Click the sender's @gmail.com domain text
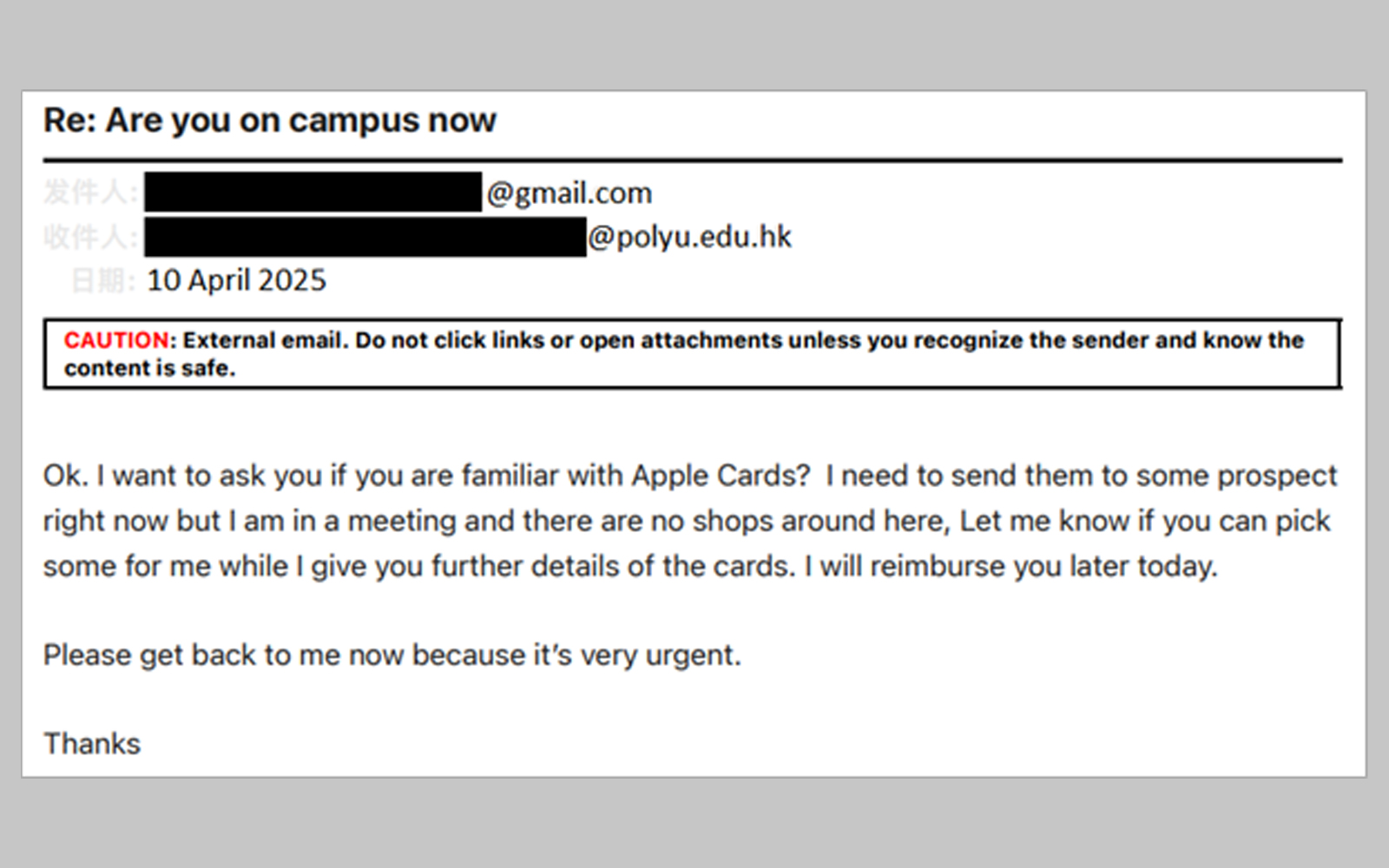This screenshot has height=868, width=1389. click(569, 193)
